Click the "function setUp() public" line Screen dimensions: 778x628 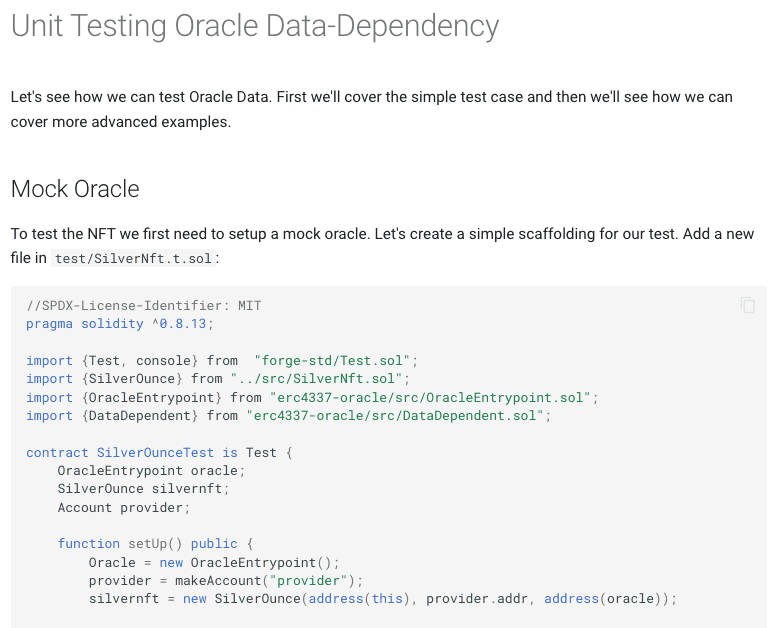tap(148, 544)
